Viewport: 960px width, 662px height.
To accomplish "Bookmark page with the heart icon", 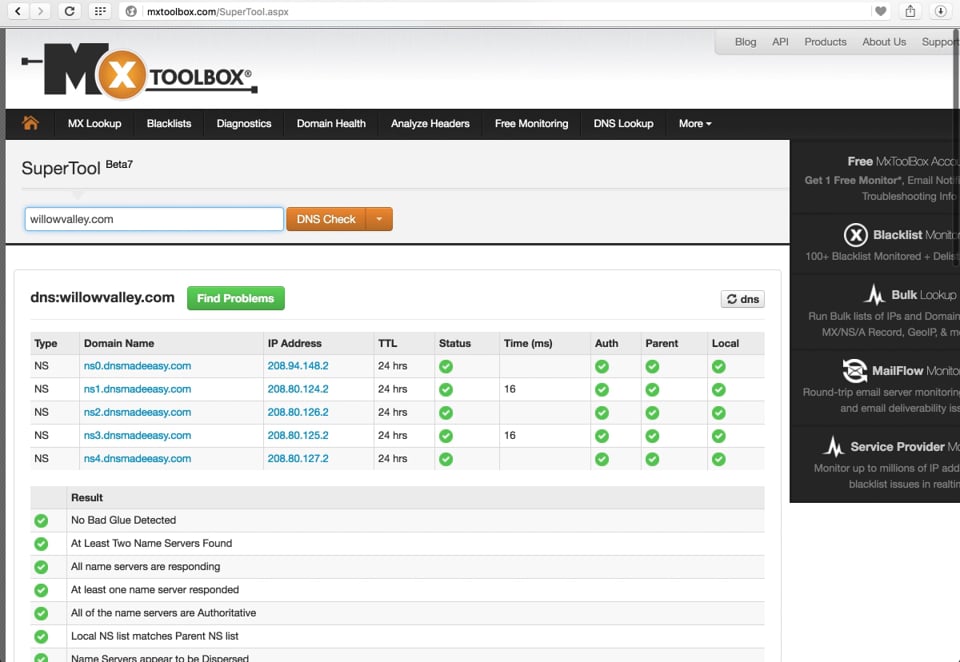I will click(880, 11).
